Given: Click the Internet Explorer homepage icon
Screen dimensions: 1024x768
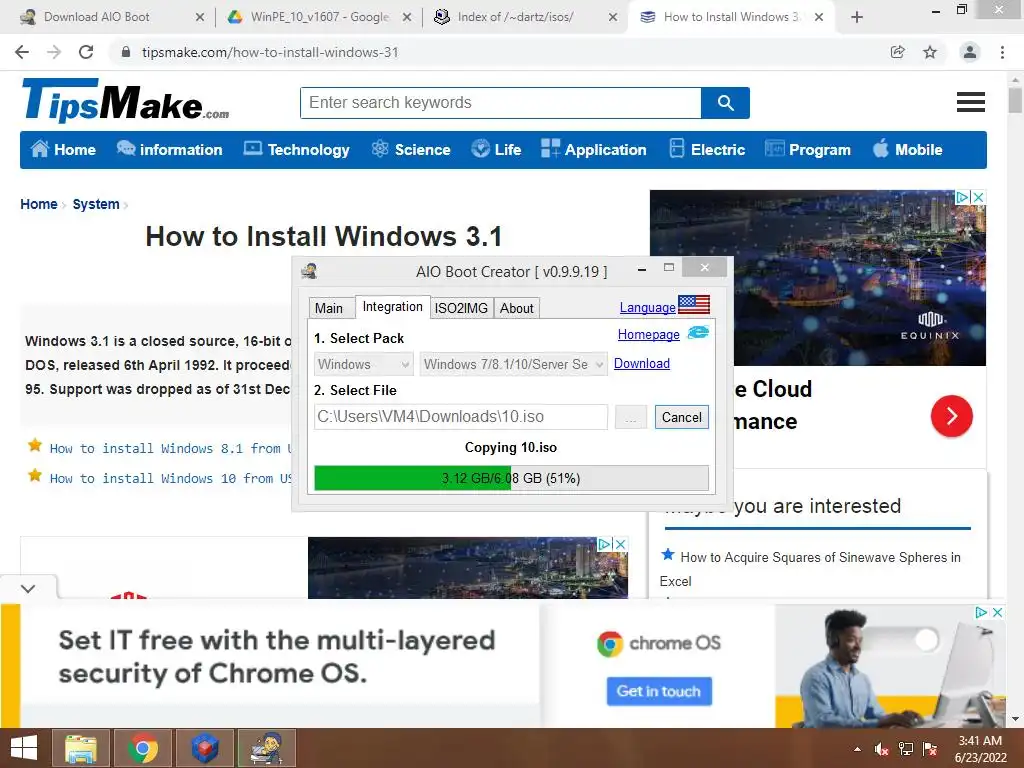Looking at the screenshot, I should 698,332.
